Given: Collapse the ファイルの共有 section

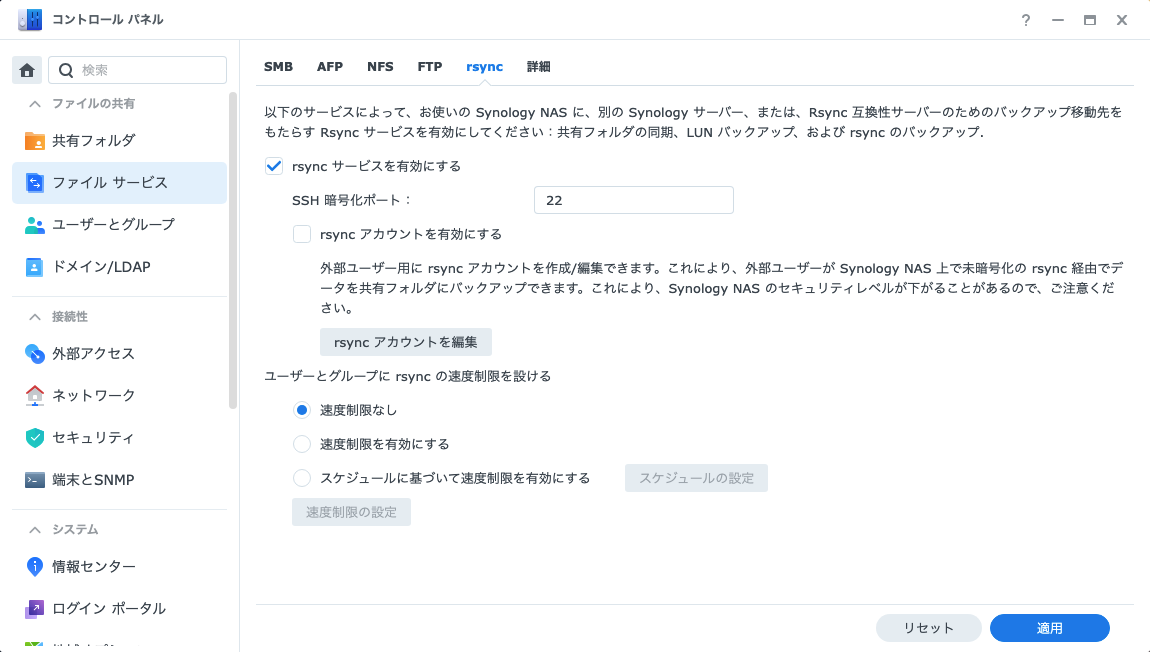Looking at the screenshot, I should tap(34, 104).
